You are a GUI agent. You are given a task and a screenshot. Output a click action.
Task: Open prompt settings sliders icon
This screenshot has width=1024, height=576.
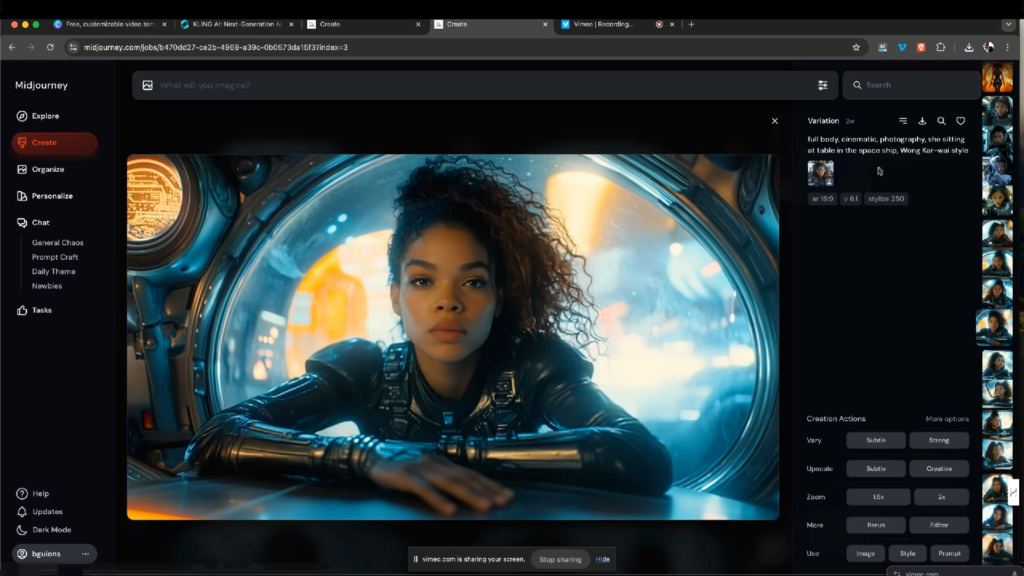point(822,85)
